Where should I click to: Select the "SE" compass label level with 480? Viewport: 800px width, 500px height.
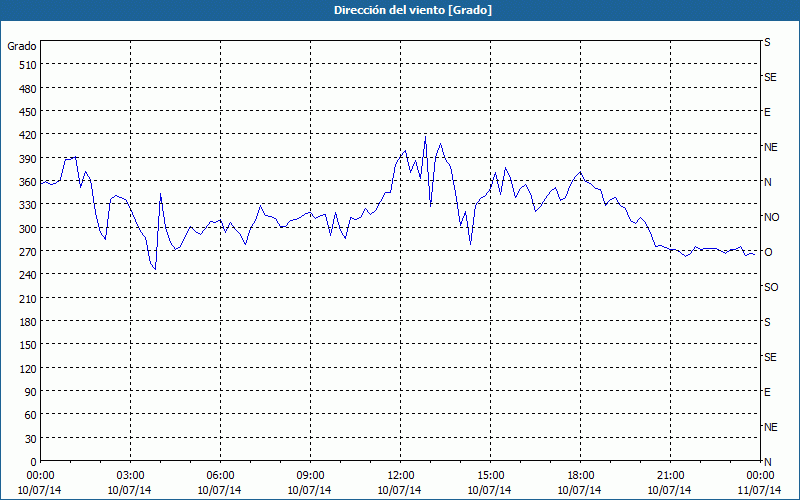[770, 77]
